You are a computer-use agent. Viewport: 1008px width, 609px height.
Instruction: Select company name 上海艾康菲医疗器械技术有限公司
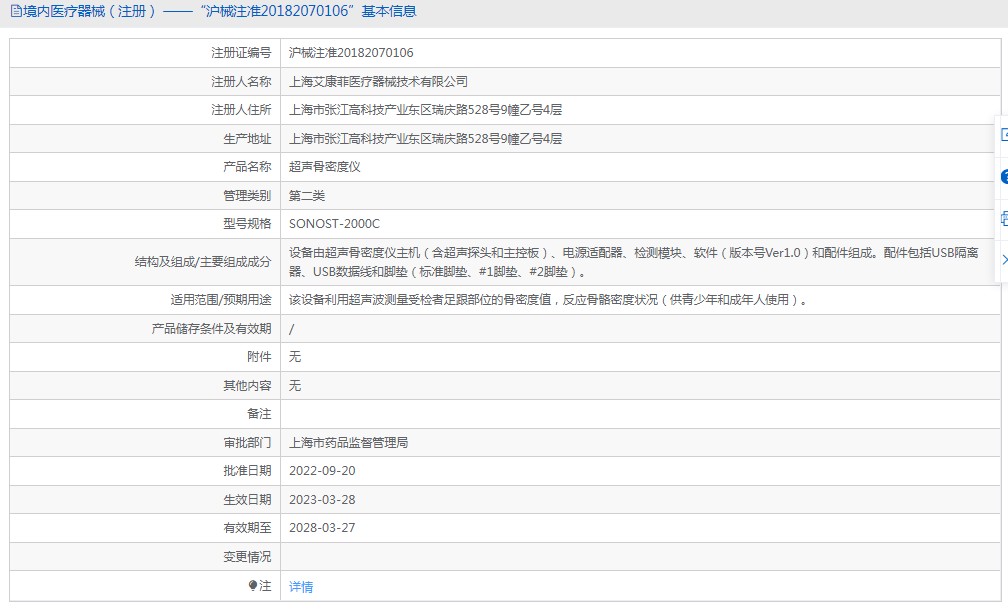point(378,82)
